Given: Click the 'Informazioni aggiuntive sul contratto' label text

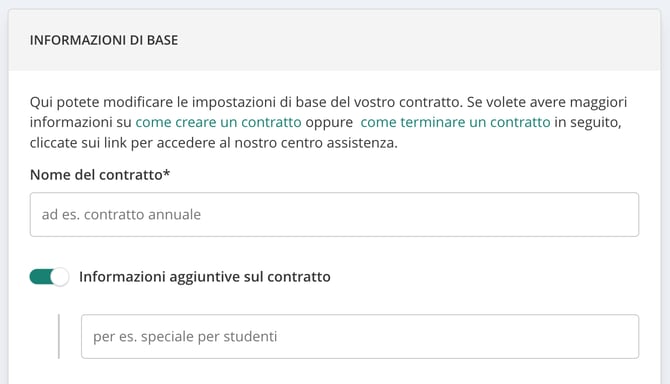Looking at the screenshot, I should coord(205,277).
